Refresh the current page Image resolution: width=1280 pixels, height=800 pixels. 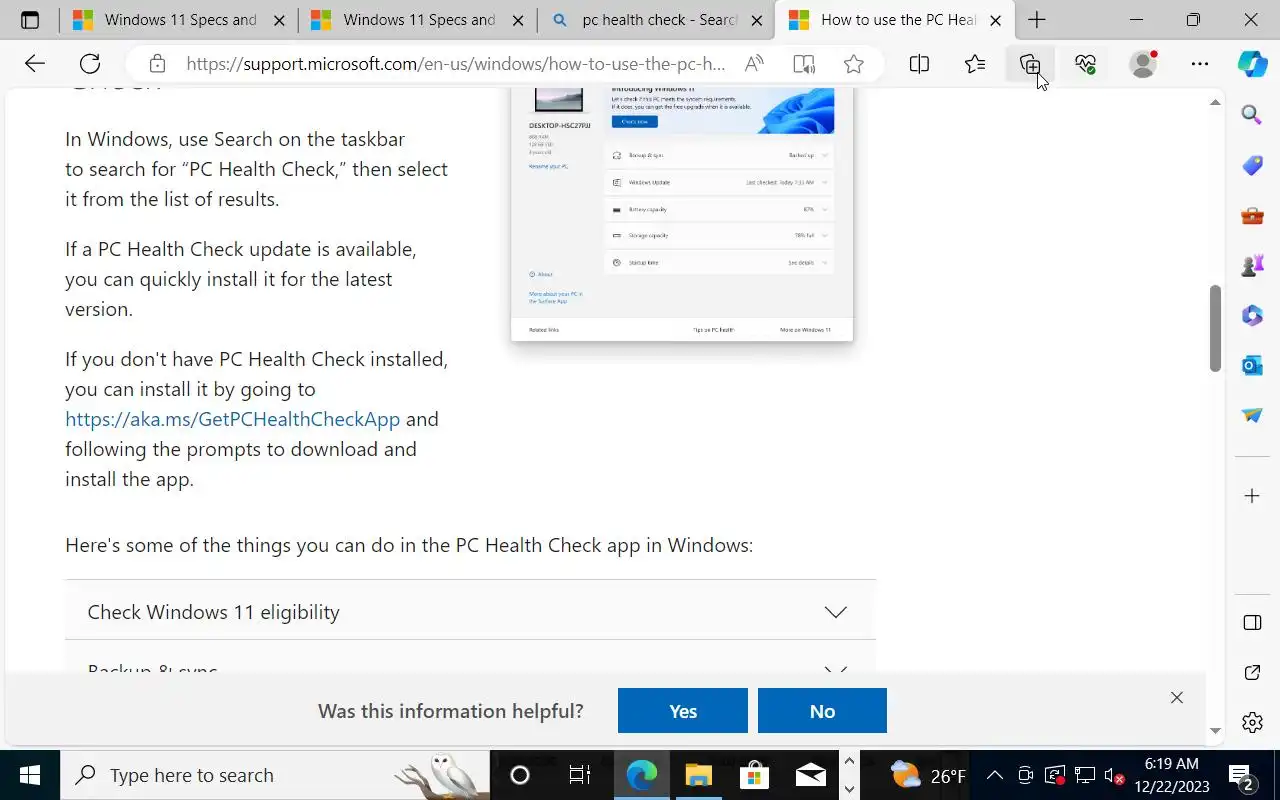tap(90, 64)
